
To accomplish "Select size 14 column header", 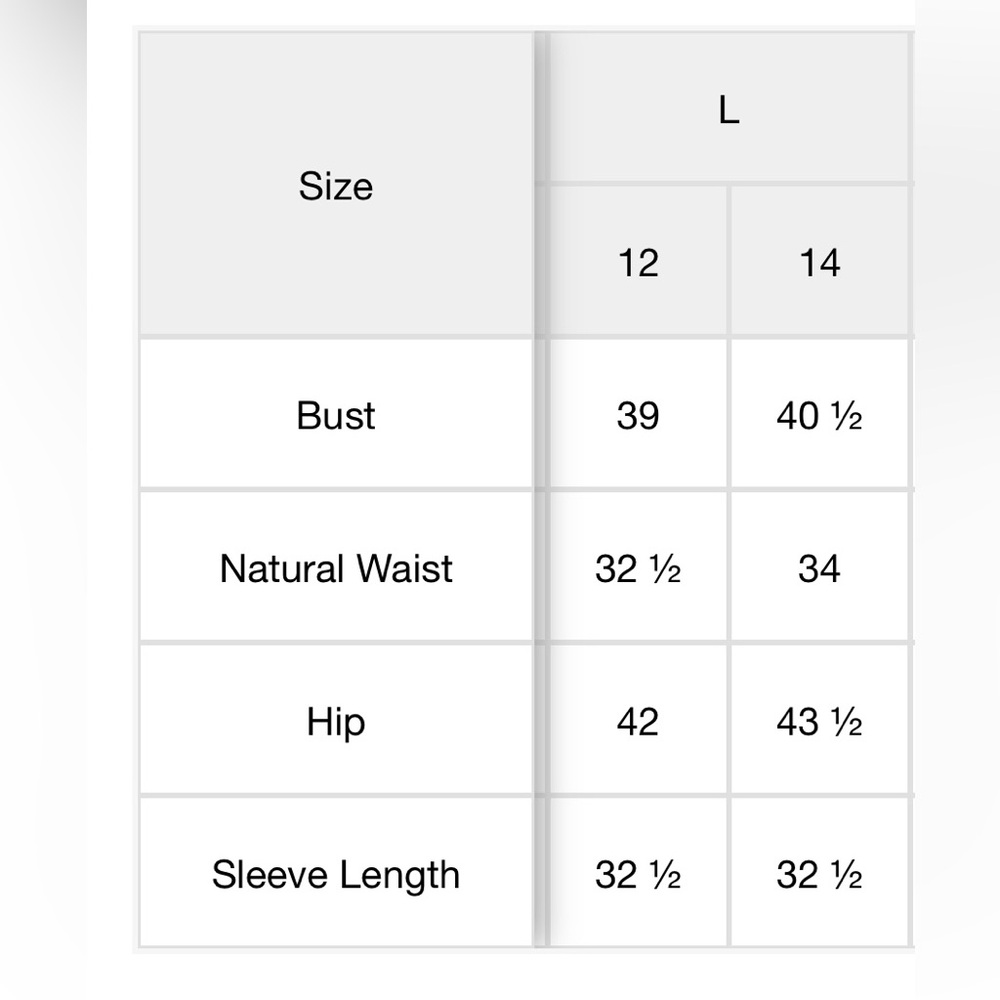I will [x=820, y=261].
